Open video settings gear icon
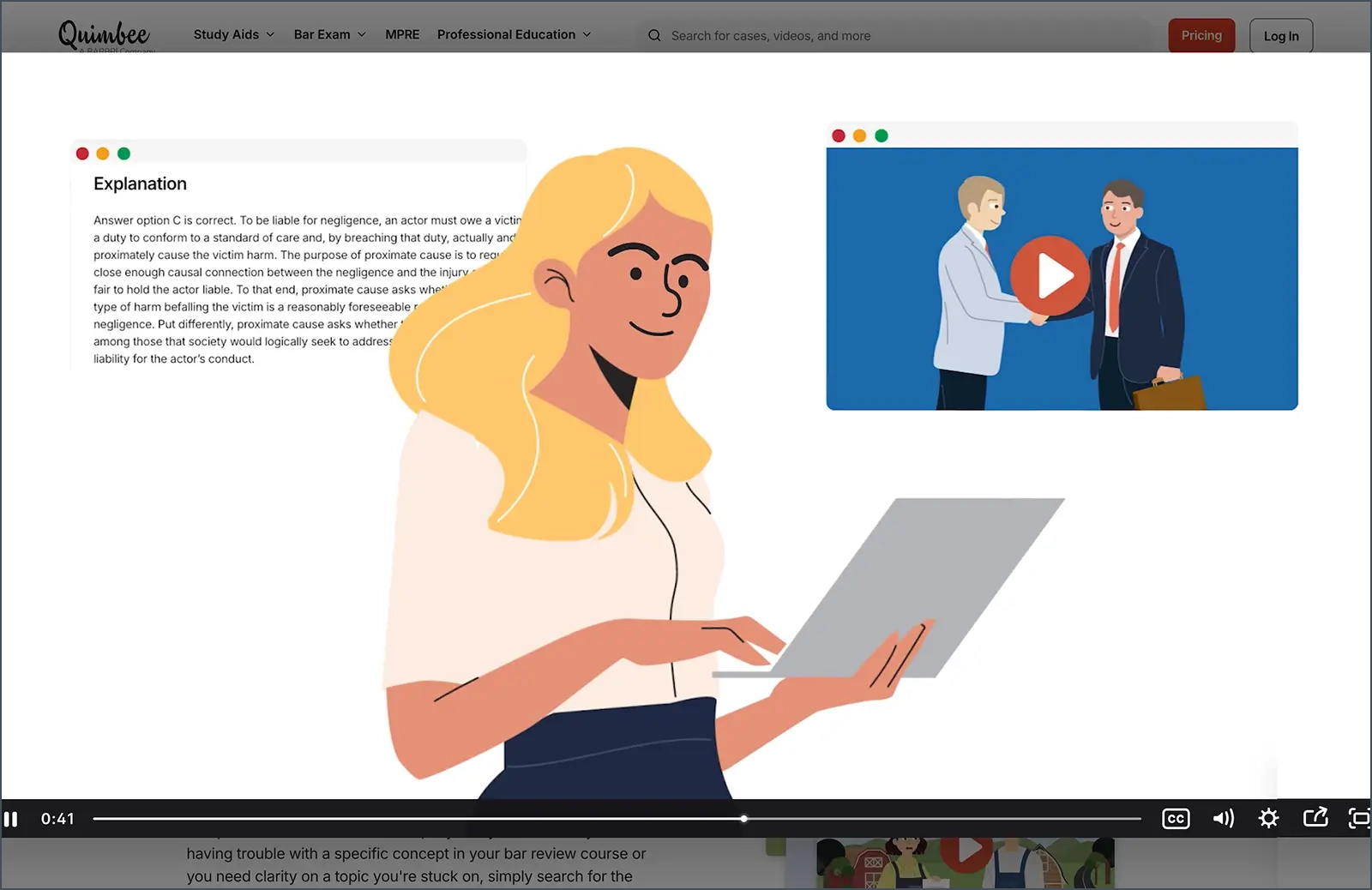The image size is (1372, 890). (1268, 819)
